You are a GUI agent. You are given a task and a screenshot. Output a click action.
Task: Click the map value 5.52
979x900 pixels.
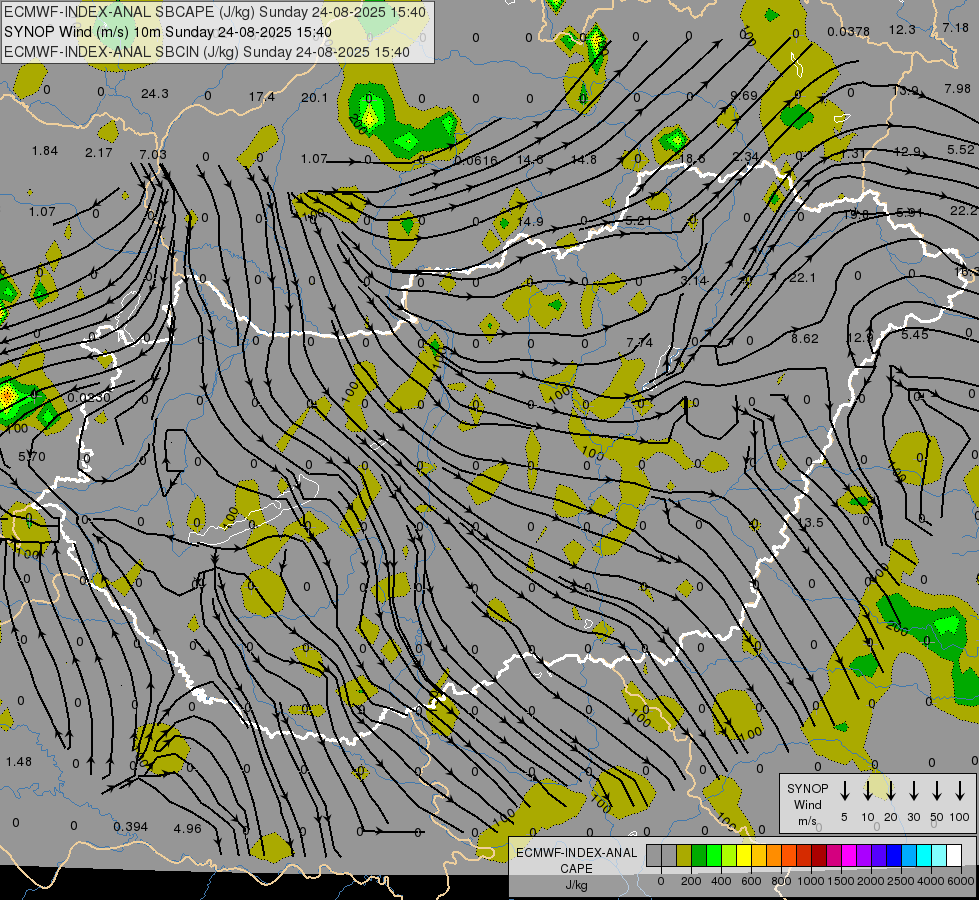[960, 149]
